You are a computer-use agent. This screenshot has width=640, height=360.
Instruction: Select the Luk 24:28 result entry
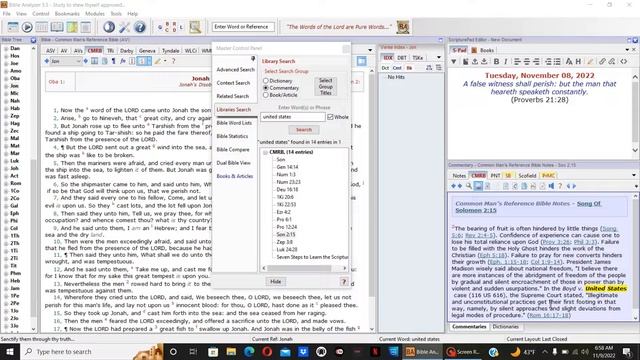[287, 249]
